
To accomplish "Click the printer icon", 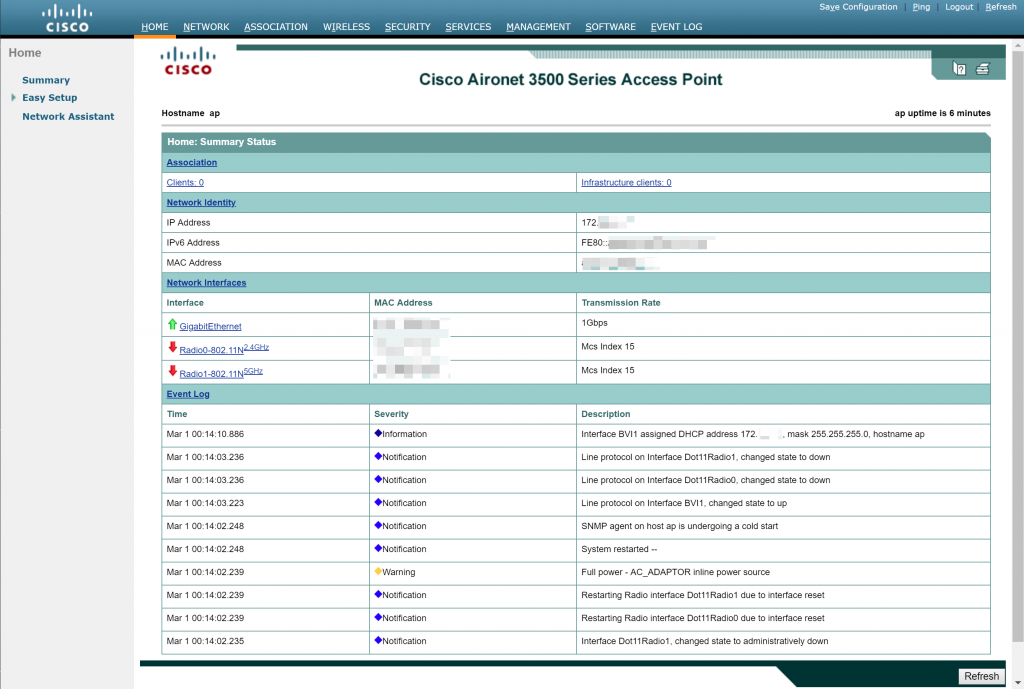I will (x=982, y=69).
